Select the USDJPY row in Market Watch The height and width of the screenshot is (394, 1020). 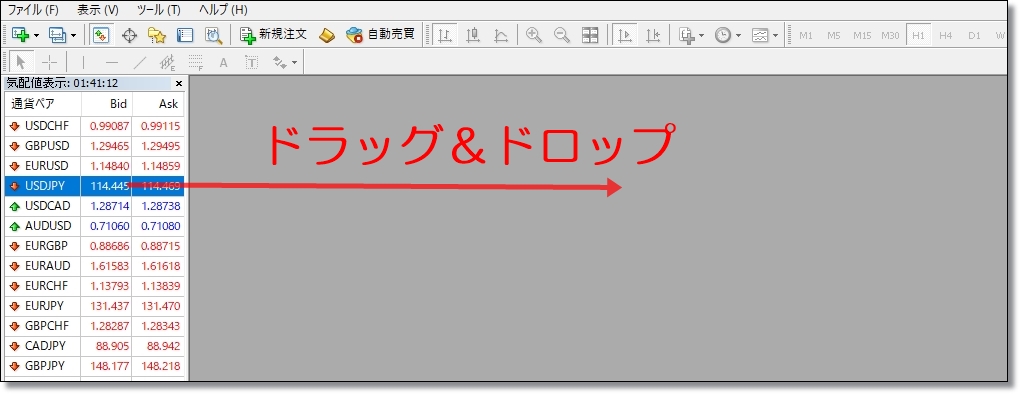pyautogui.click(x=95, y=186)
